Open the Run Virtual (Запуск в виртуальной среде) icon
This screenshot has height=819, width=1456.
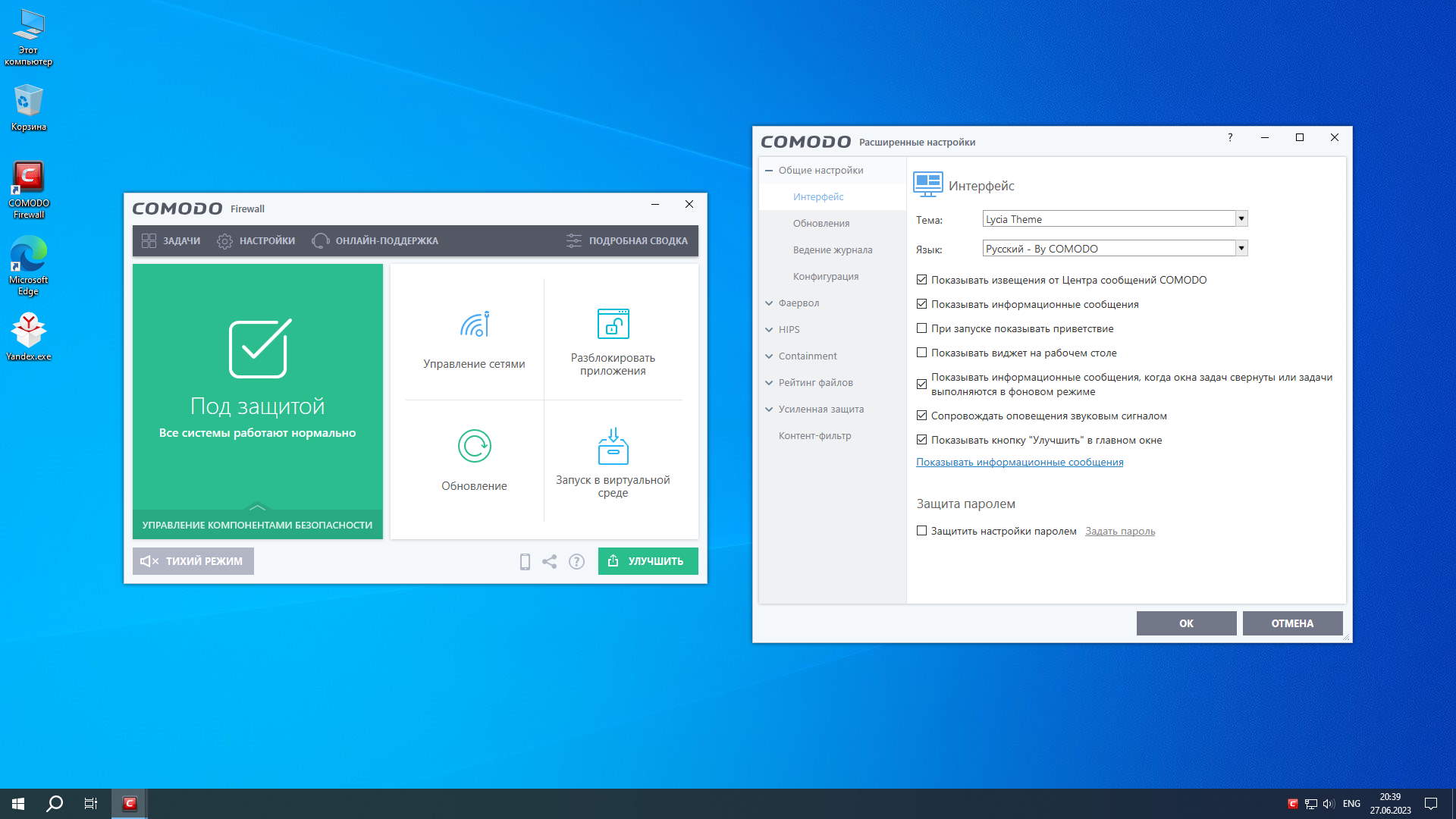click(613, 446)
